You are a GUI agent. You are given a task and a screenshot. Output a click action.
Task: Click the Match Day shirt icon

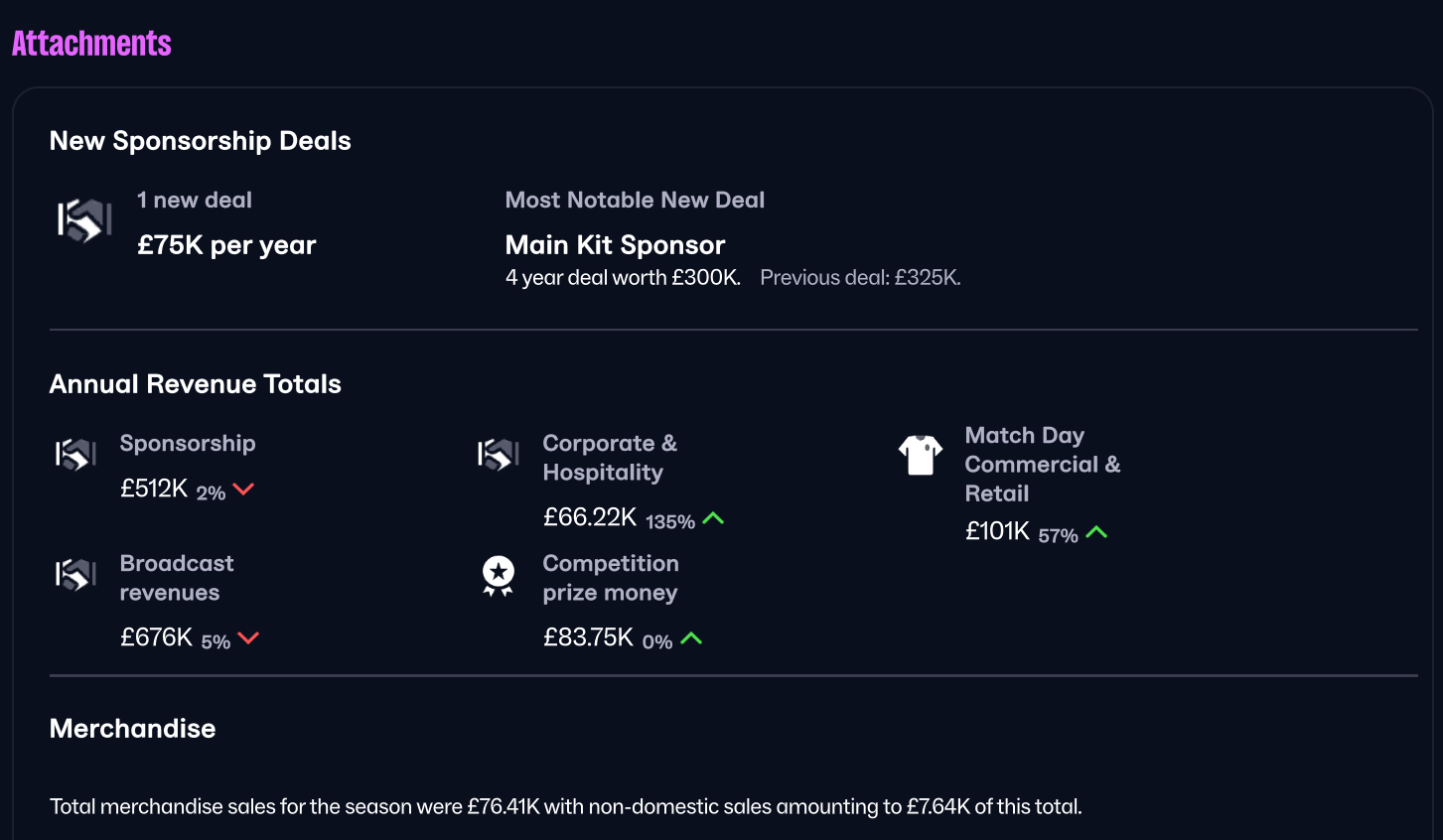921,455
